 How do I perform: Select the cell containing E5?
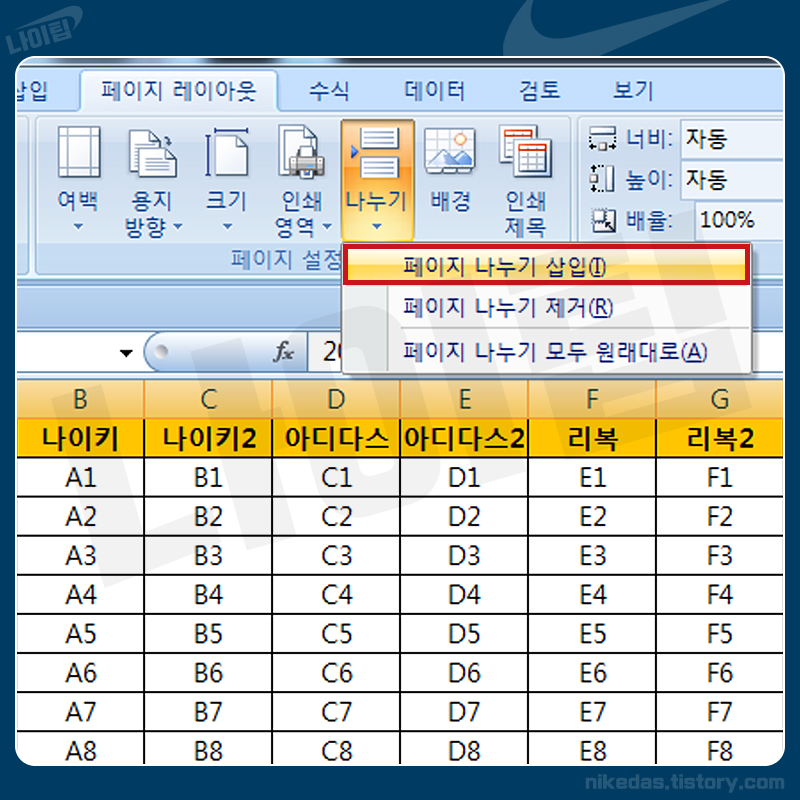point(592,634)
